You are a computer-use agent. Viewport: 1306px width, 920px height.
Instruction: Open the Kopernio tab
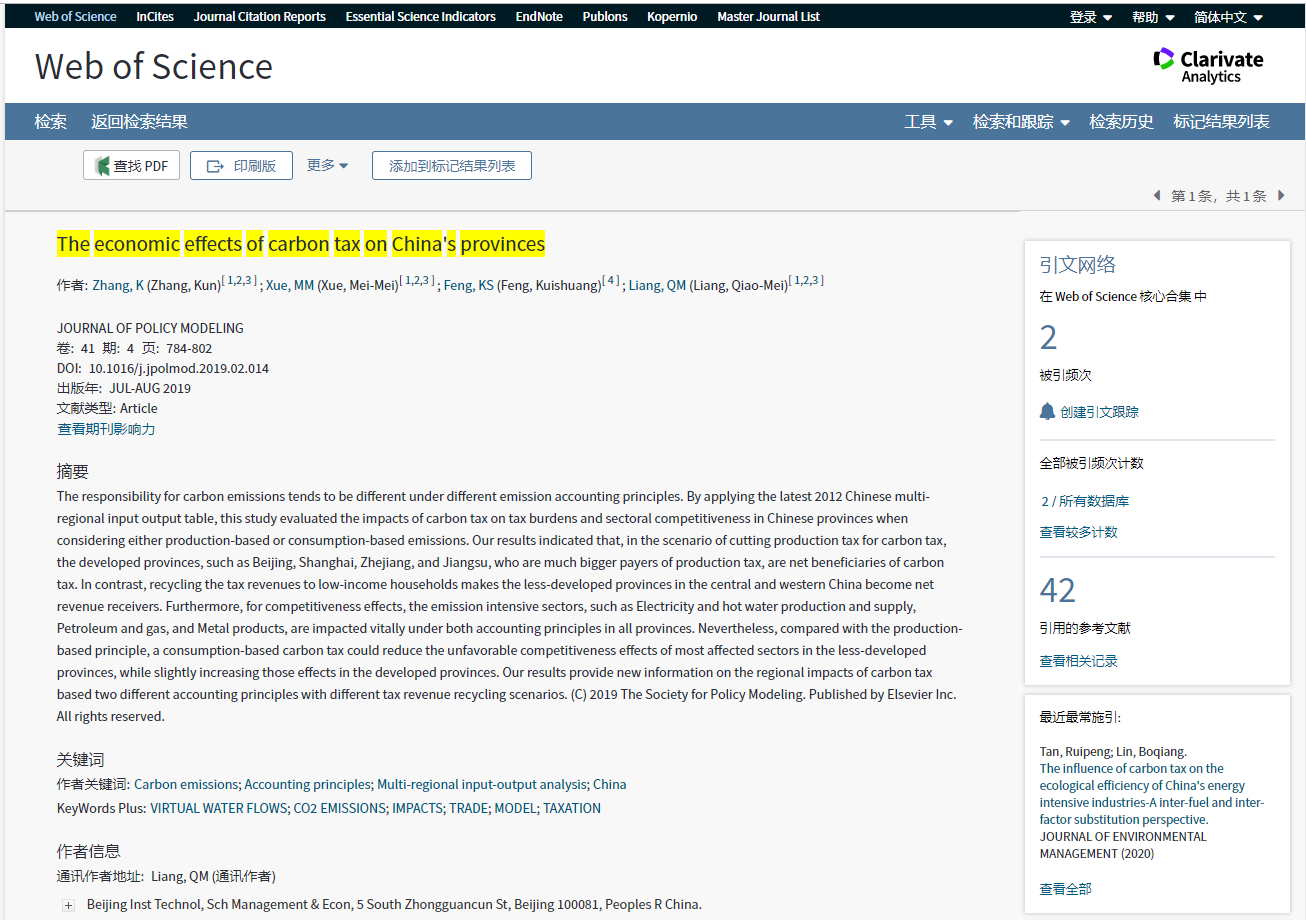(672, 16)
